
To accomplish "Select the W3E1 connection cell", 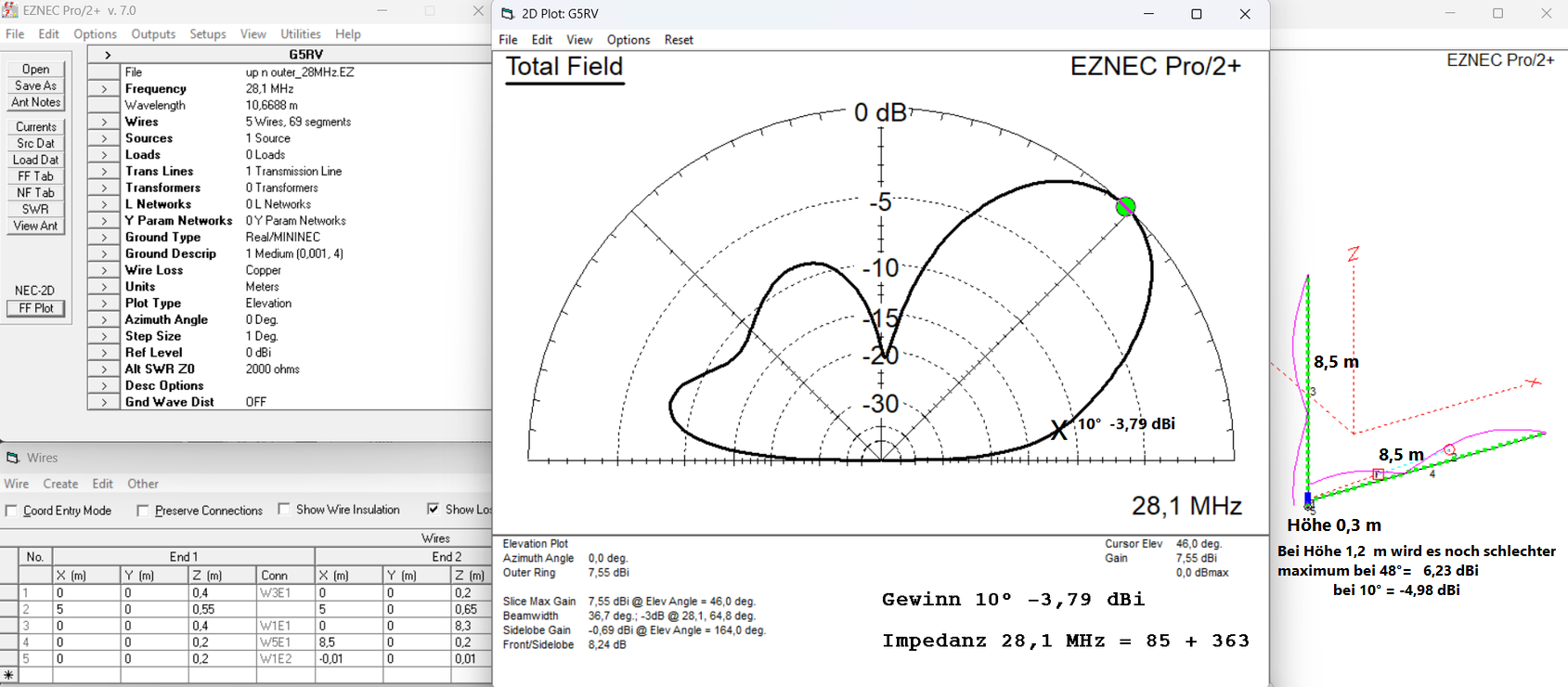I will pos(286,593).
